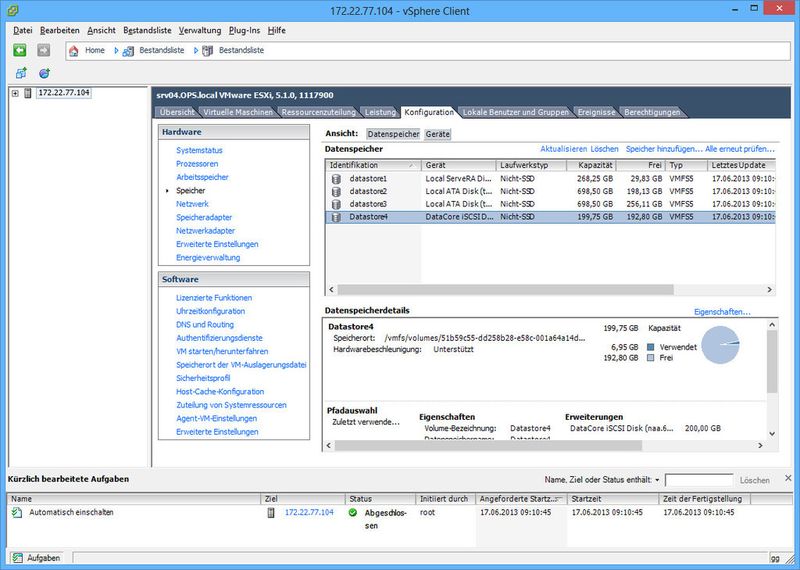Open the Ansicht menu
Image resolution: width=800 pixels, height=570 pixels.
(102, 31)
